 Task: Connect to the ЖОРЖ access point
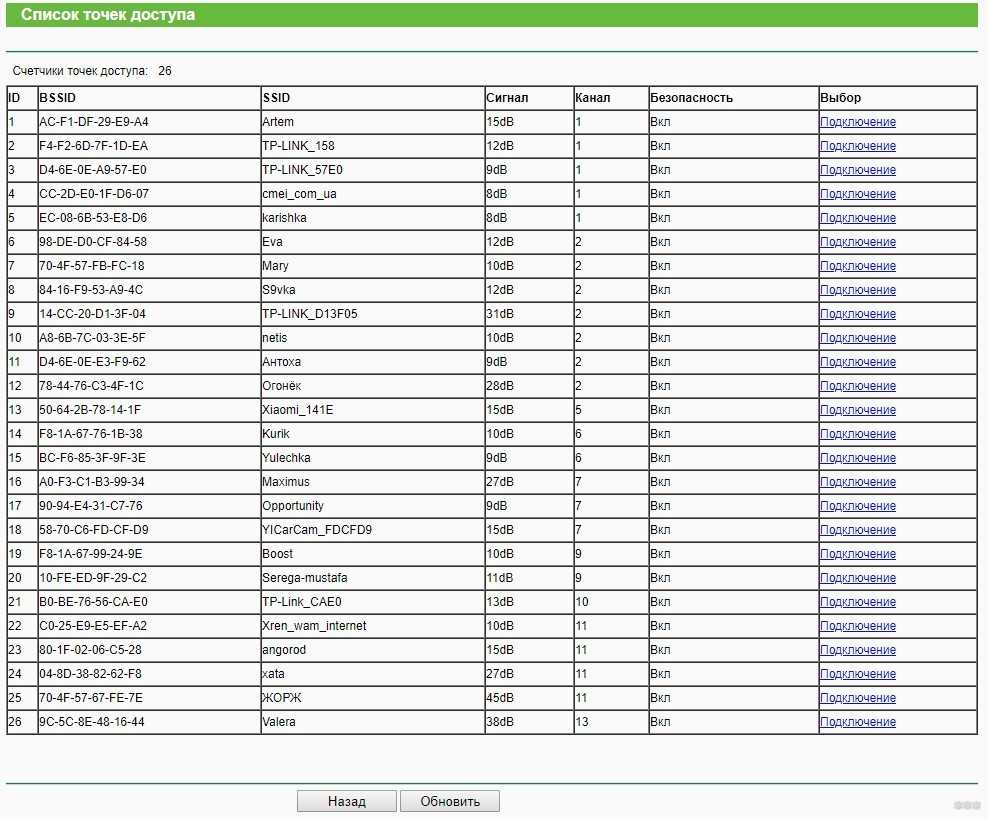(x=857, y=698)
